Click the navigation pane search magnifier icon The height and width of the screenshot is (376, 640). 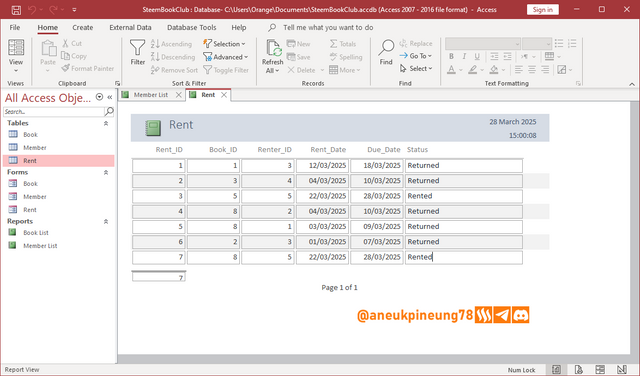click(x=109, y=111)
